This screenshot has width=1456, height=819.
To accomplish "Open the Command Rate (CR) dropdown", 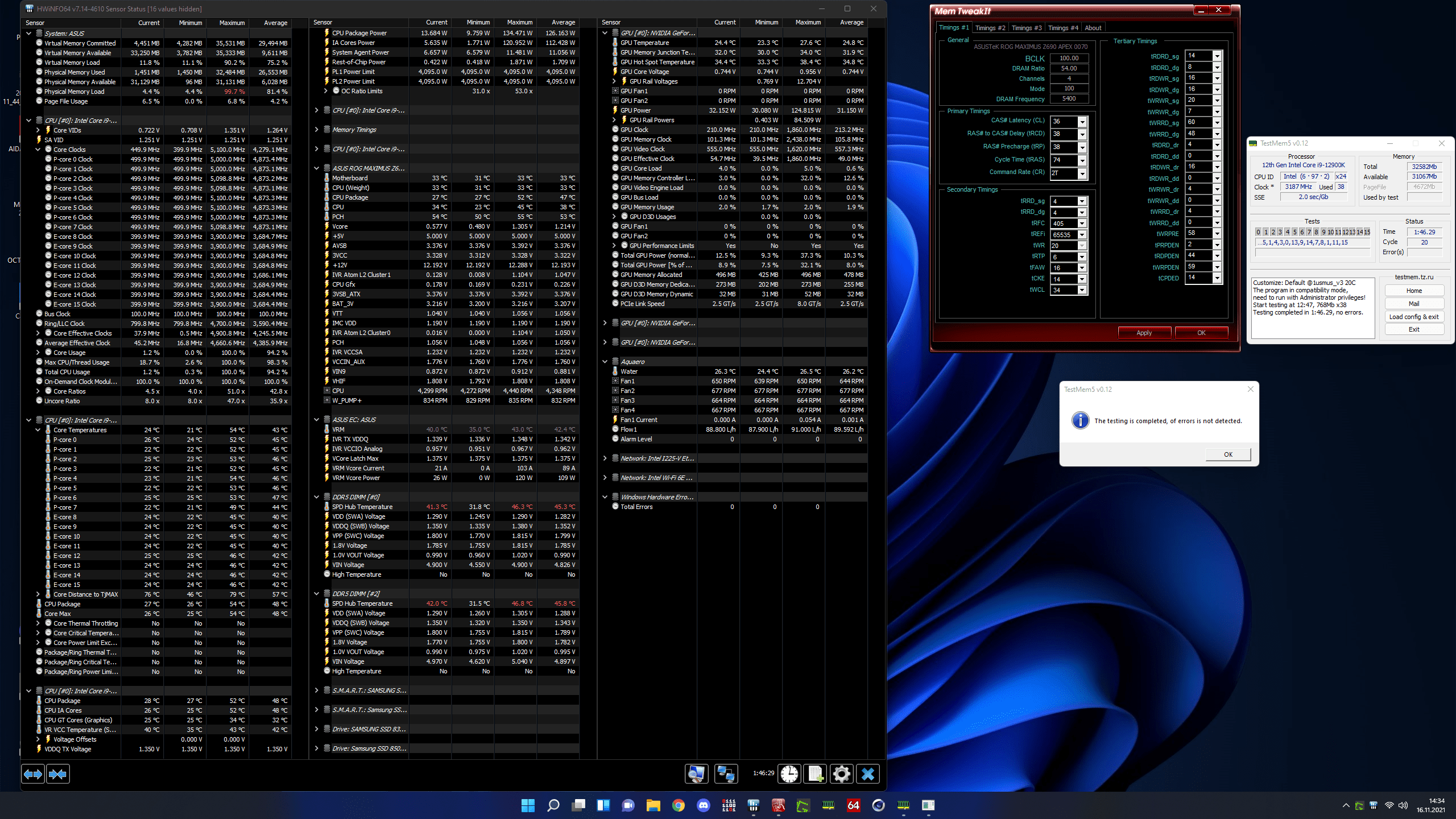I will click(1082, 173).
